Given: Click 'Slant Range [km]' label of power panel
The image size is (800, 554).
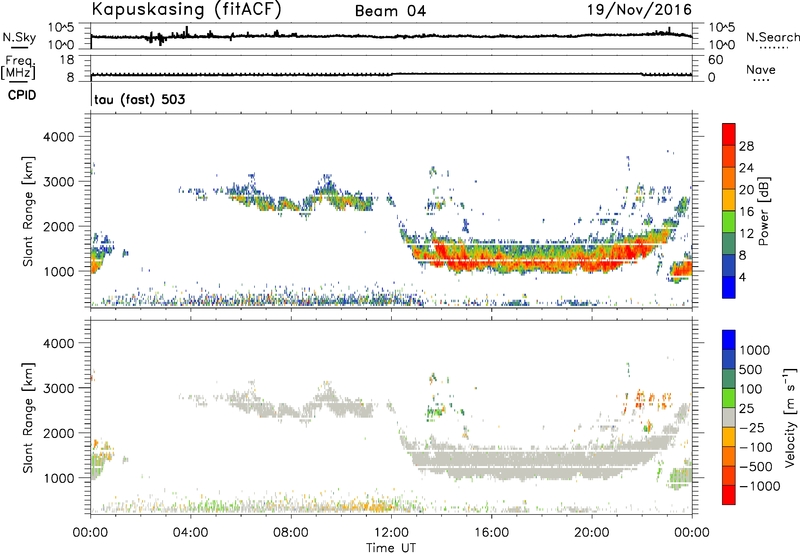Looking at the screenshot, I should click(x=28, y=211).
